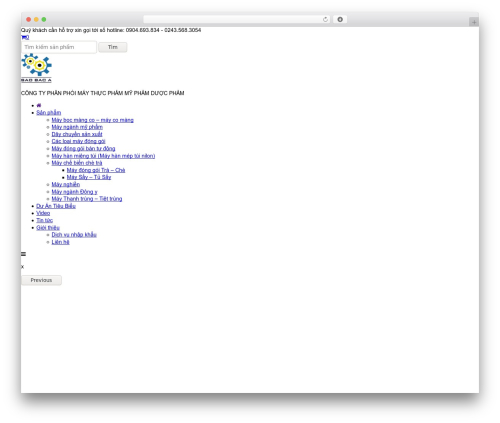Click the gear company logo
The image size is (500, 423).
pos(36,68)
